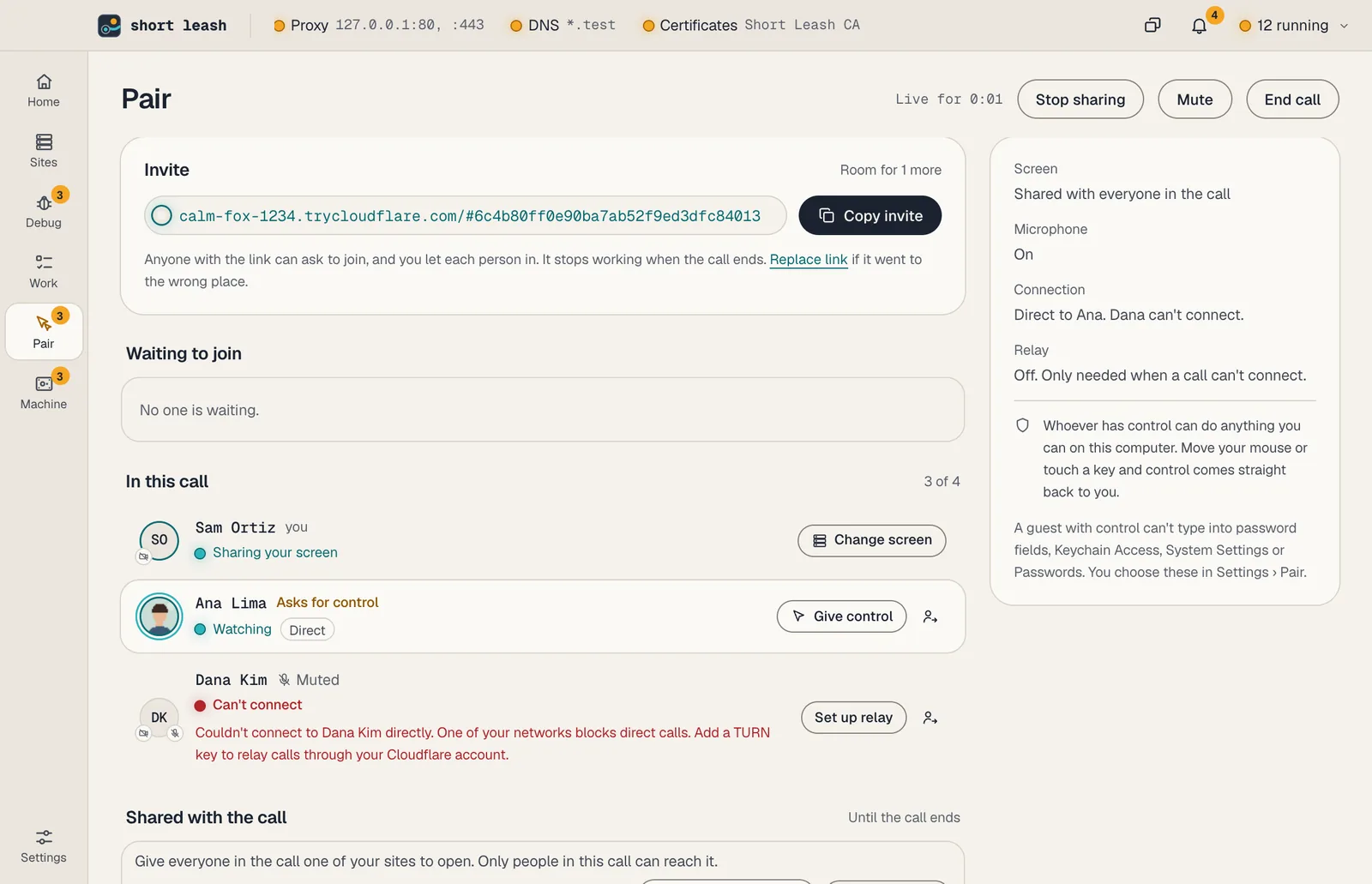The width and height of the screenshot is (1372, 884).
Task: Click the Certificates Short Leash CA status
Action: pyautogui.click(x=751, y=25)
